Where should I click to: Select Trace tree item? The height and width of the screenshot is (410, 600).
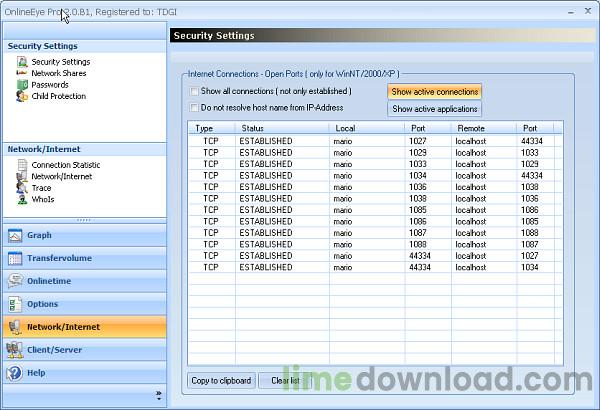(41, 188)
